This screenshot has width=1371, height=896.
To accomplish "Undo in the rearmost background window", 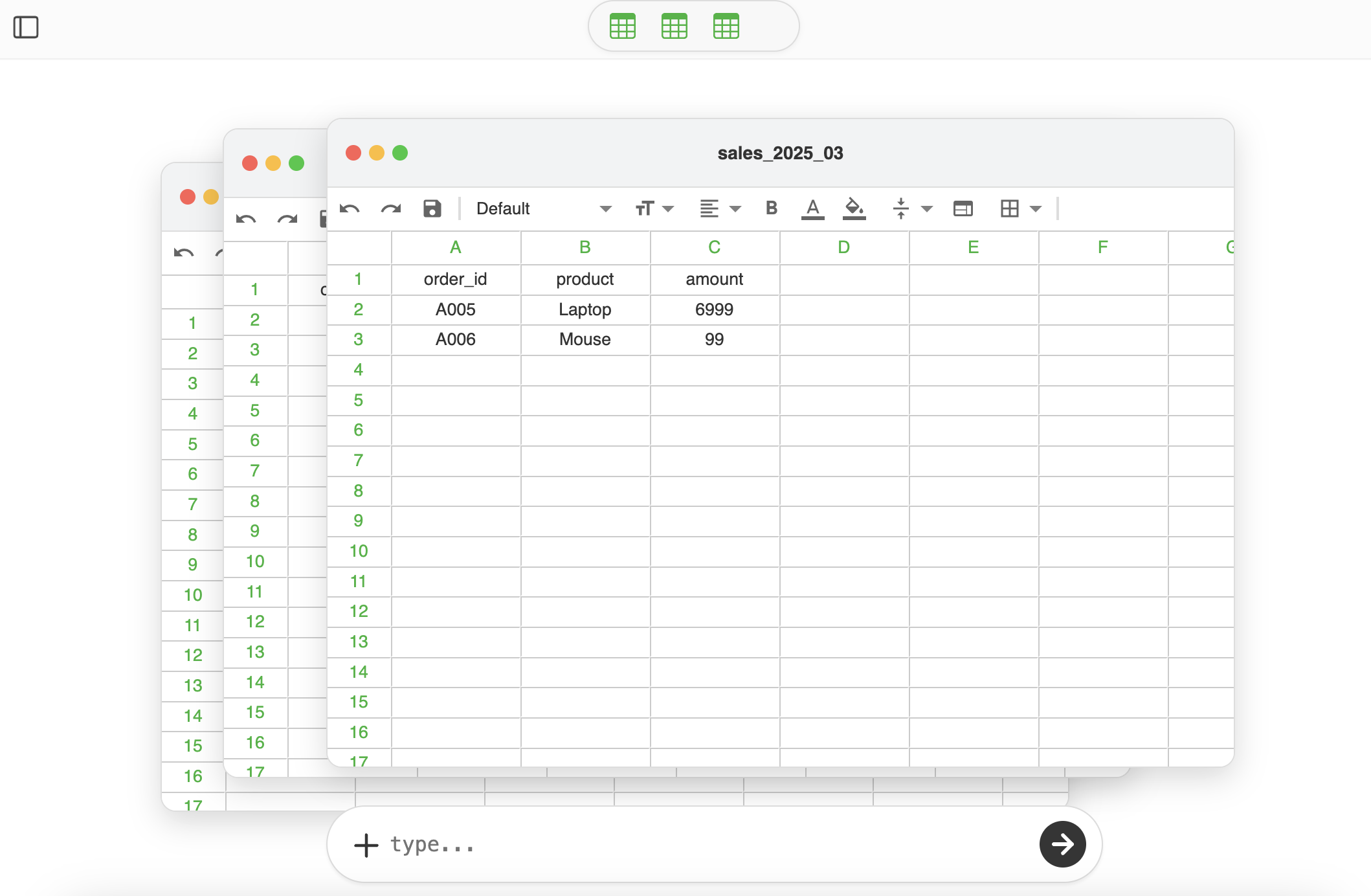I will coord(184,252).
